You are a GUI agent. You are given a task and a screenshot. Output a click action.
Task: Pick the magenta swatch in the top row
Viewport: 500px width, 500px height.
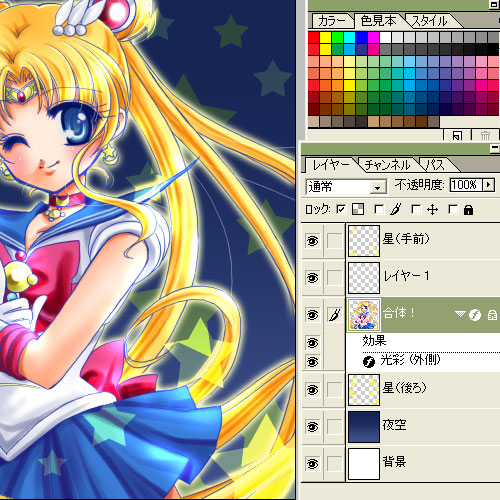(x=373, y=38)
